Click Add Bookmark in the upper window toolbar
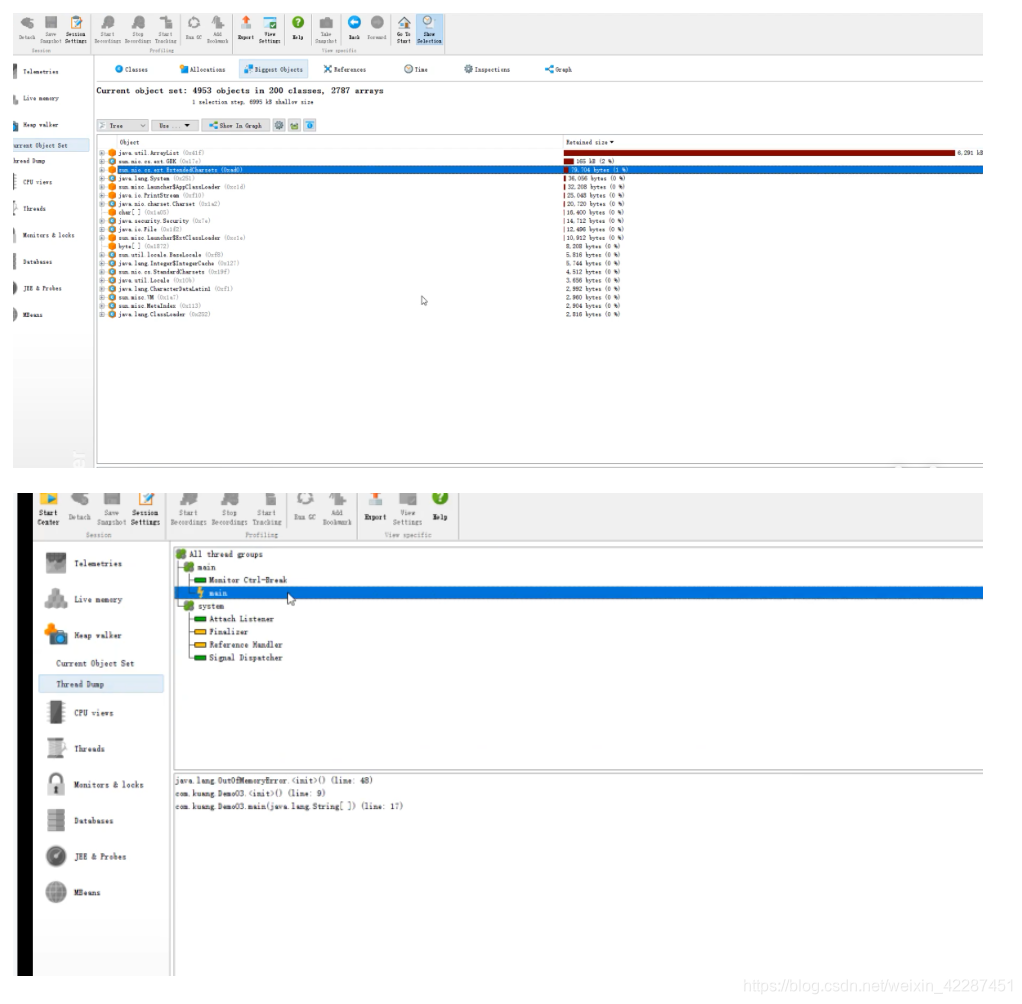Screen dimensions: 1022x1004 pos(218,30)
